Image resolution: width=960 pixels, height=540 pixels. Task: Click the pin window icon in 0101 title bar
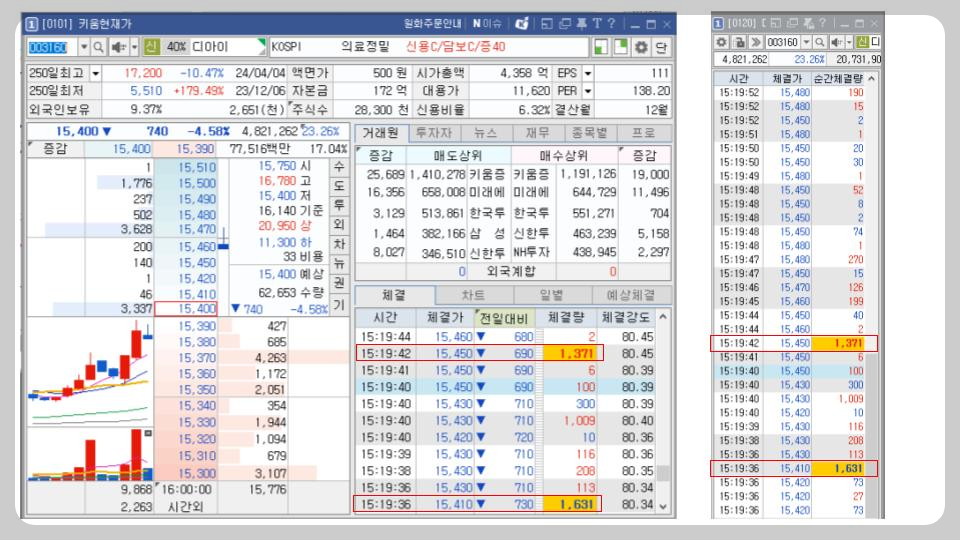[x=582, y=24]
